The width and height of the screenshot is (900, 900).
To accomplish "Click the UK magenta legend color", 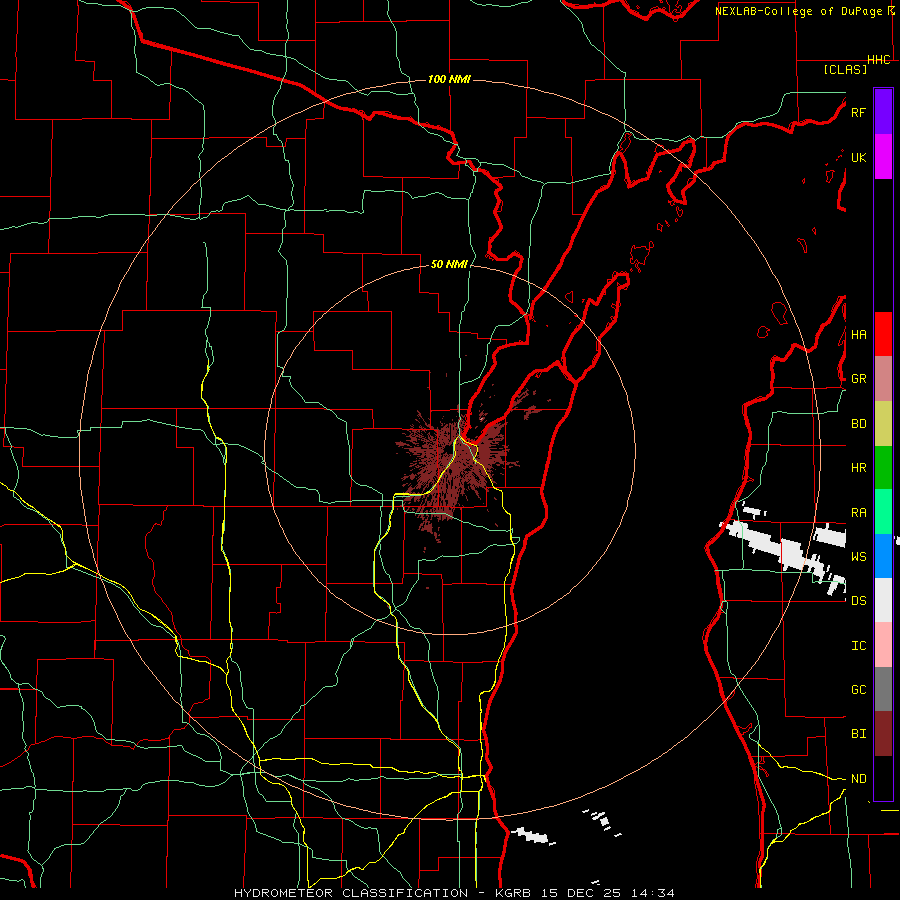I will tap(883, 157).
